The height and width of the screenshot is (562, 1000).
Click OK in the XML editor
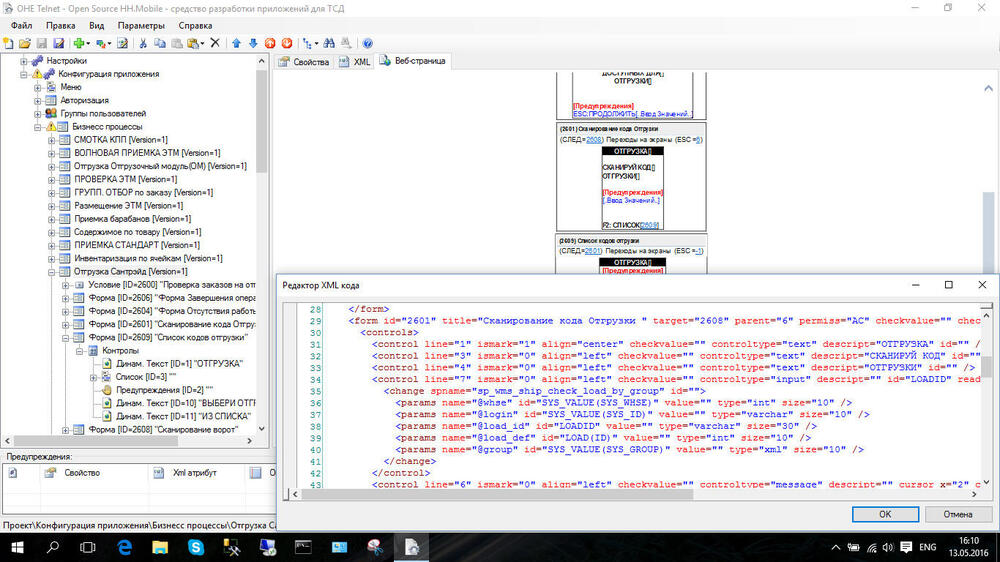coord(885,515)
